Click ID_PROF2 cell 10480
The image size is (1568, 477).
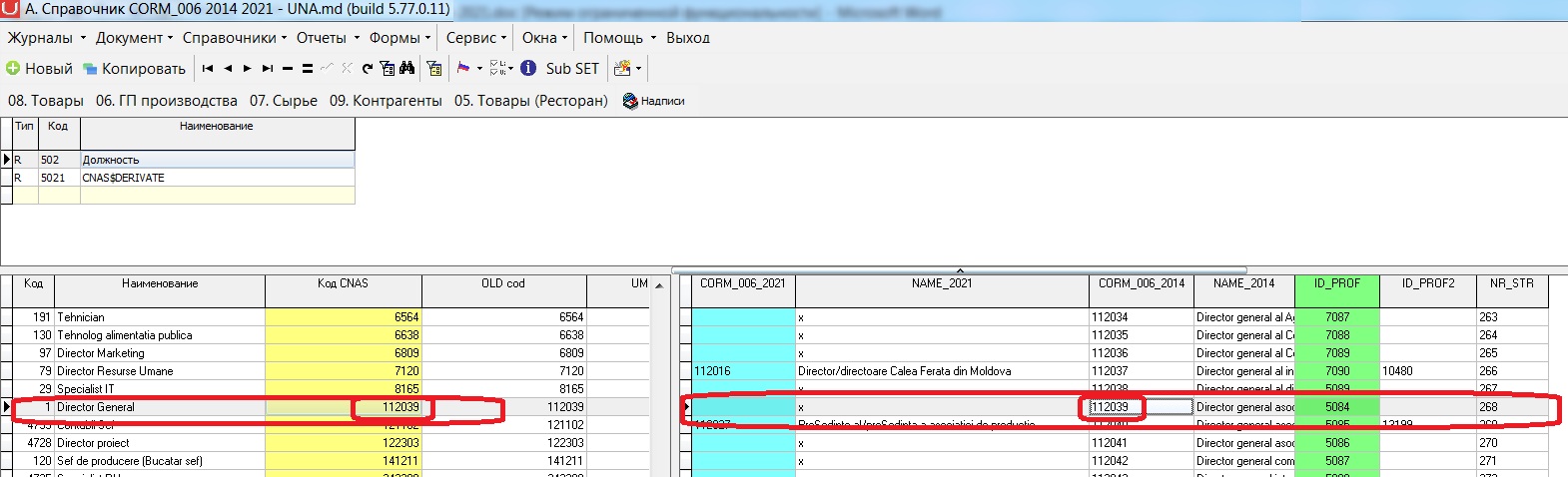[x=1426, y=371]
